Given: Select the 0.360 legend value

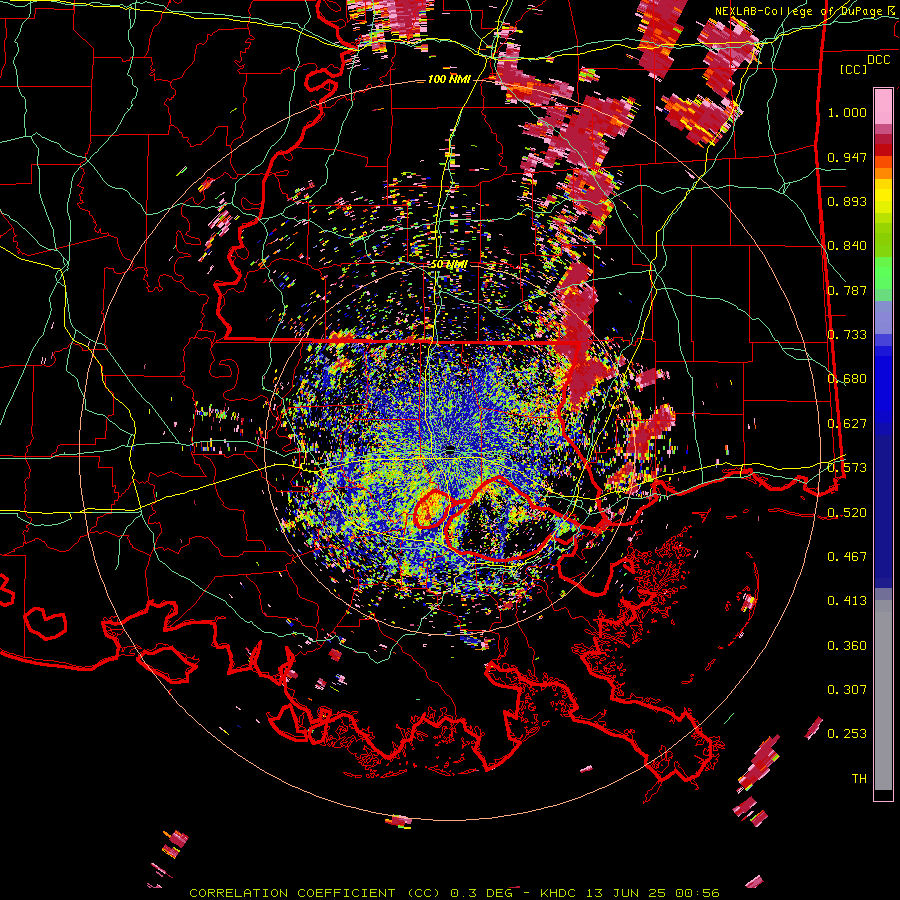Looking at the screenshot, I should (847, 646).
